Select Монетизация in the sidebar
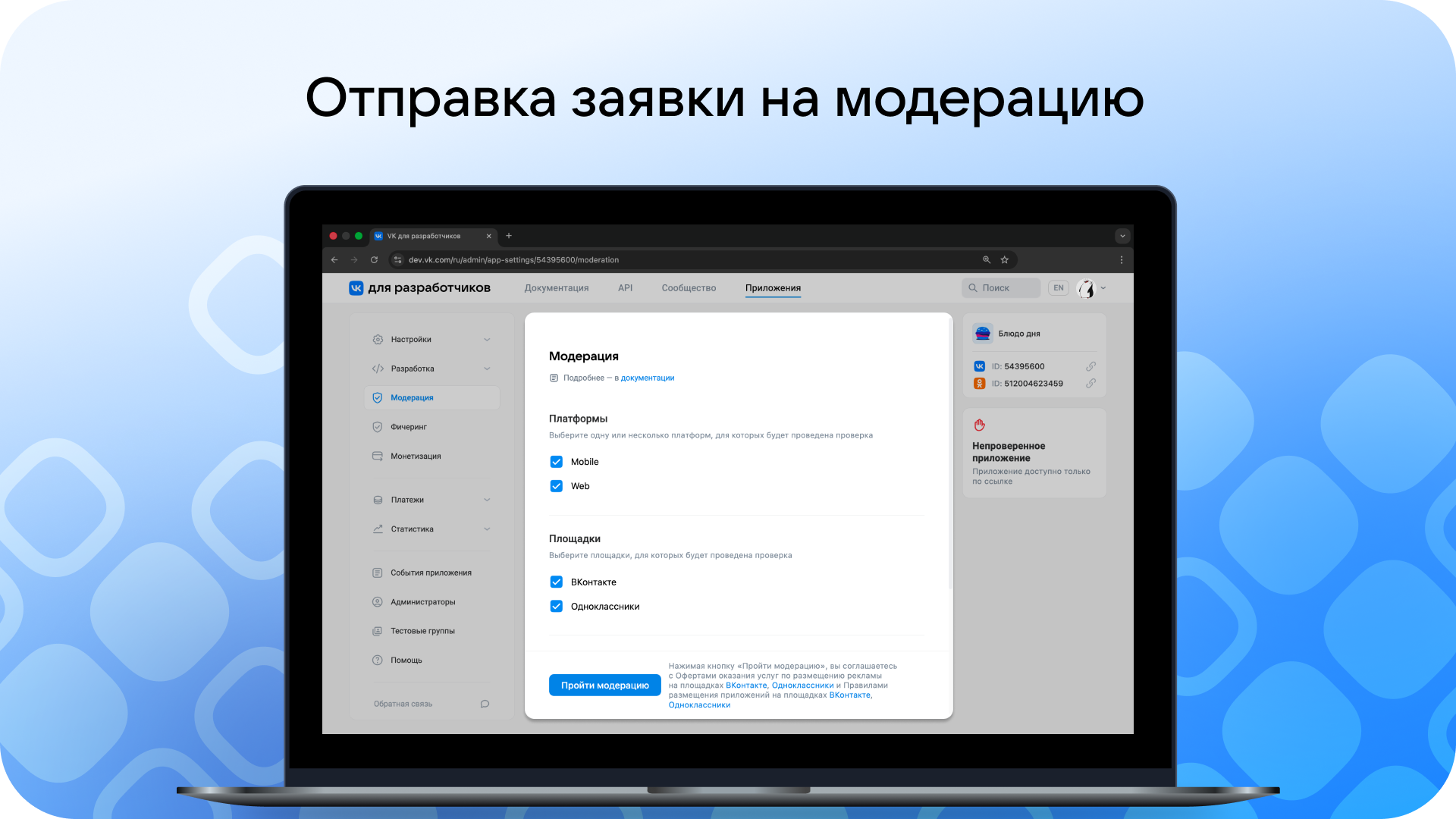The image size is (1456, 819). 432,457
